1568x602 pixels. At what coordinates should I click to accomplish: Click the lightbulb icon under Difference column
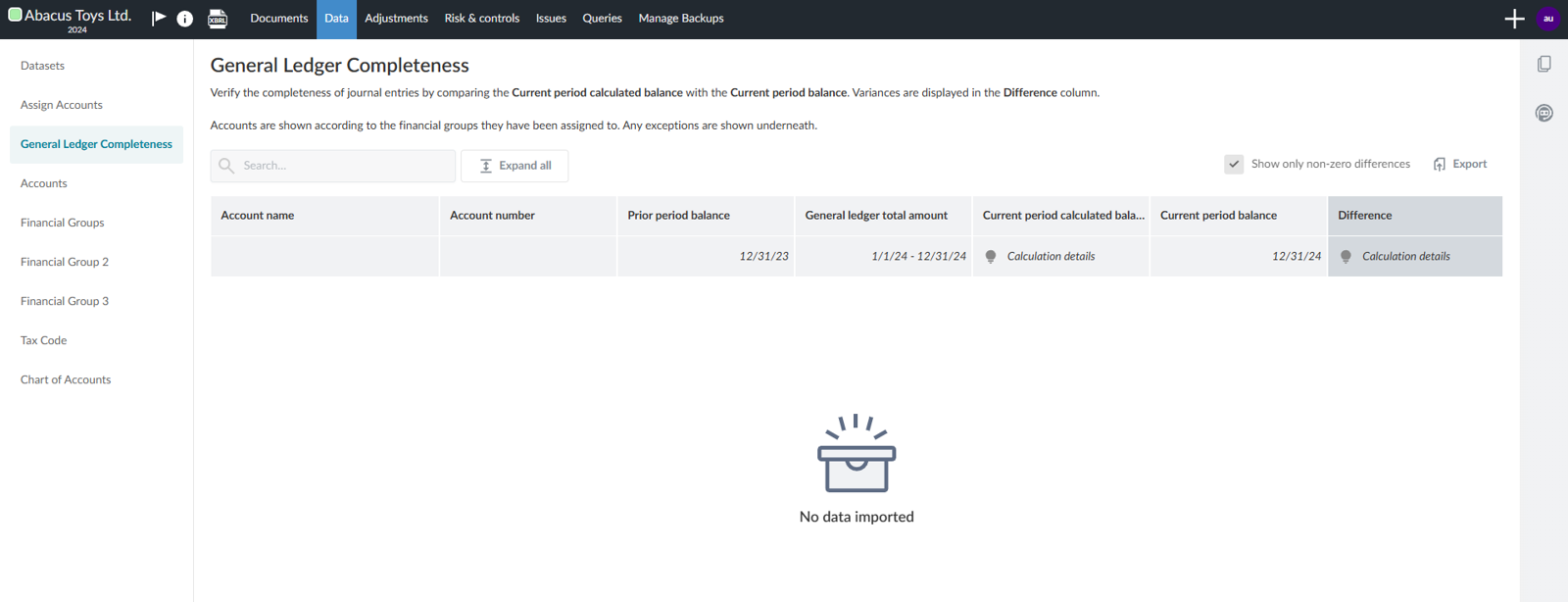[1346, 257]
